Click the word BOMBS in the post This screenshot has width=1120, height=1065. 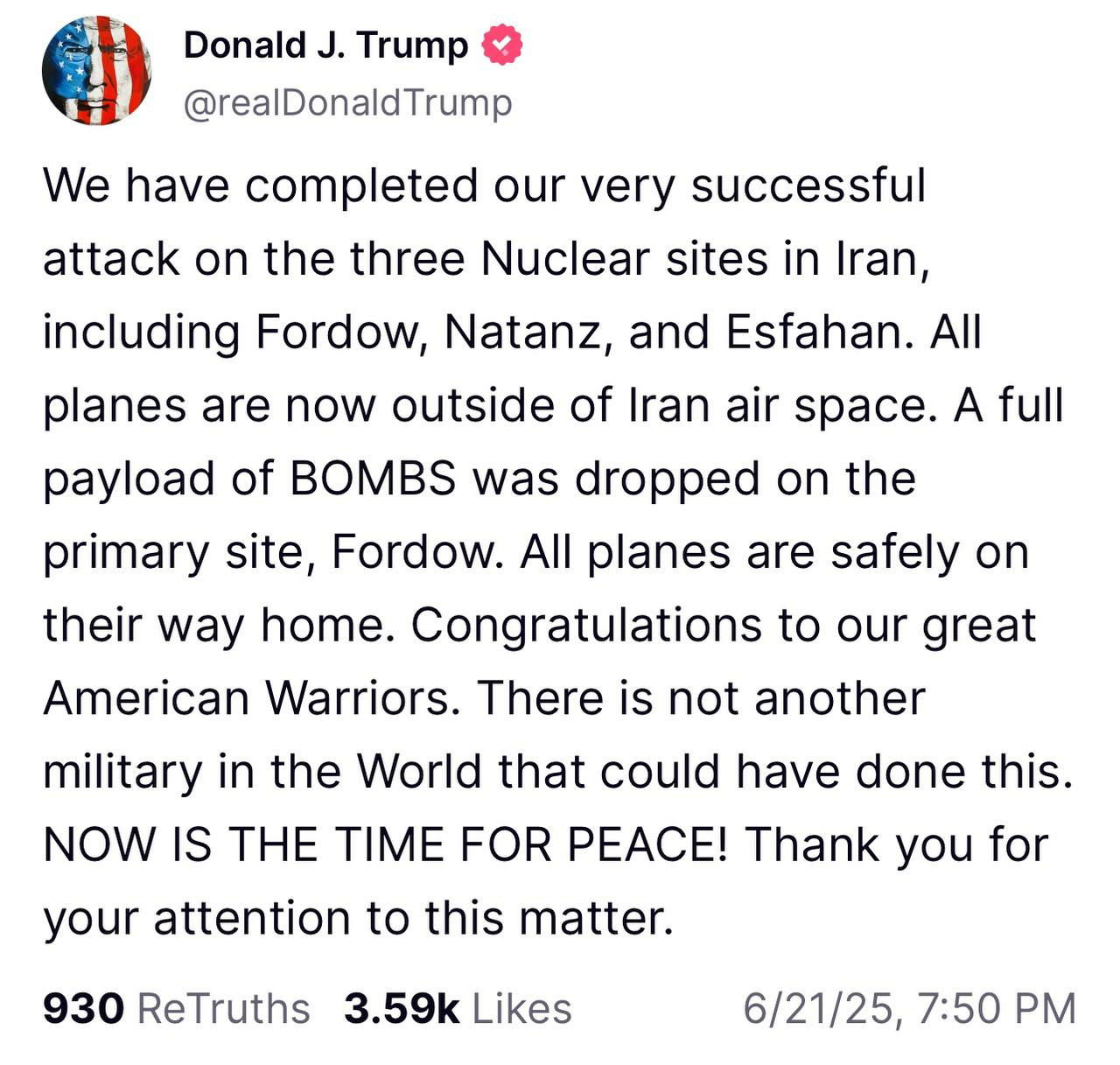[372, 479]
